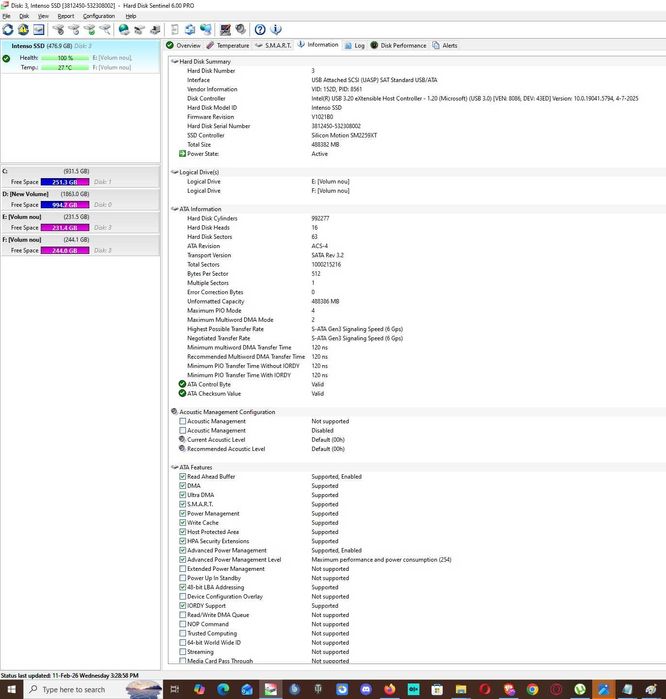This screenshot has height=699, width=666.
Task: Open Microsoft Edge from the taskbar
Action: 223,690
